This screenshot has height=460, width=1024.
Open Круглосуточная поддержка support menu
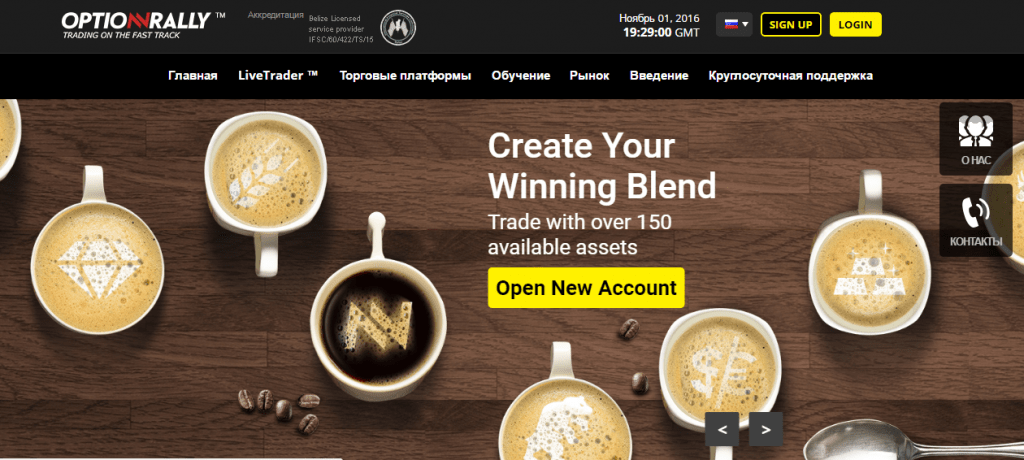pyautogui.click(x=790, y=76)
